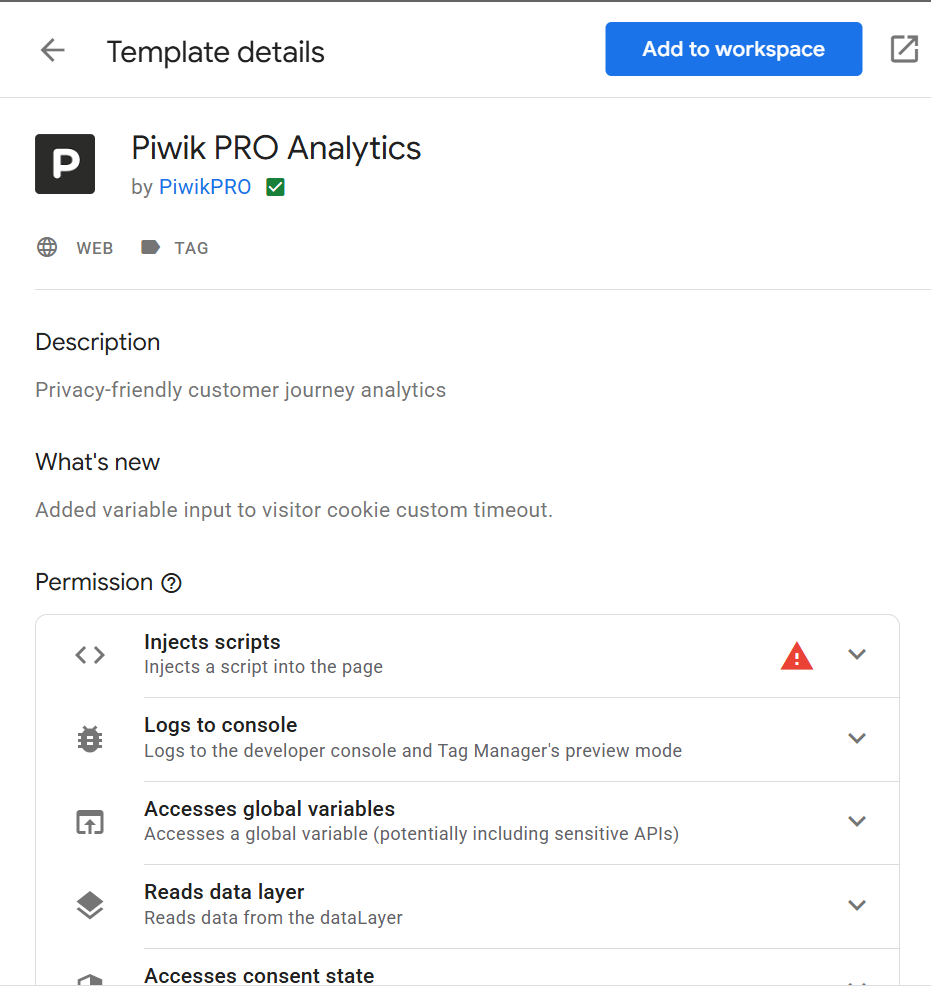Click the Accesses global variables icon
Image resolution: width=931 pixels, height=994 pixels.
pos(90,822)
